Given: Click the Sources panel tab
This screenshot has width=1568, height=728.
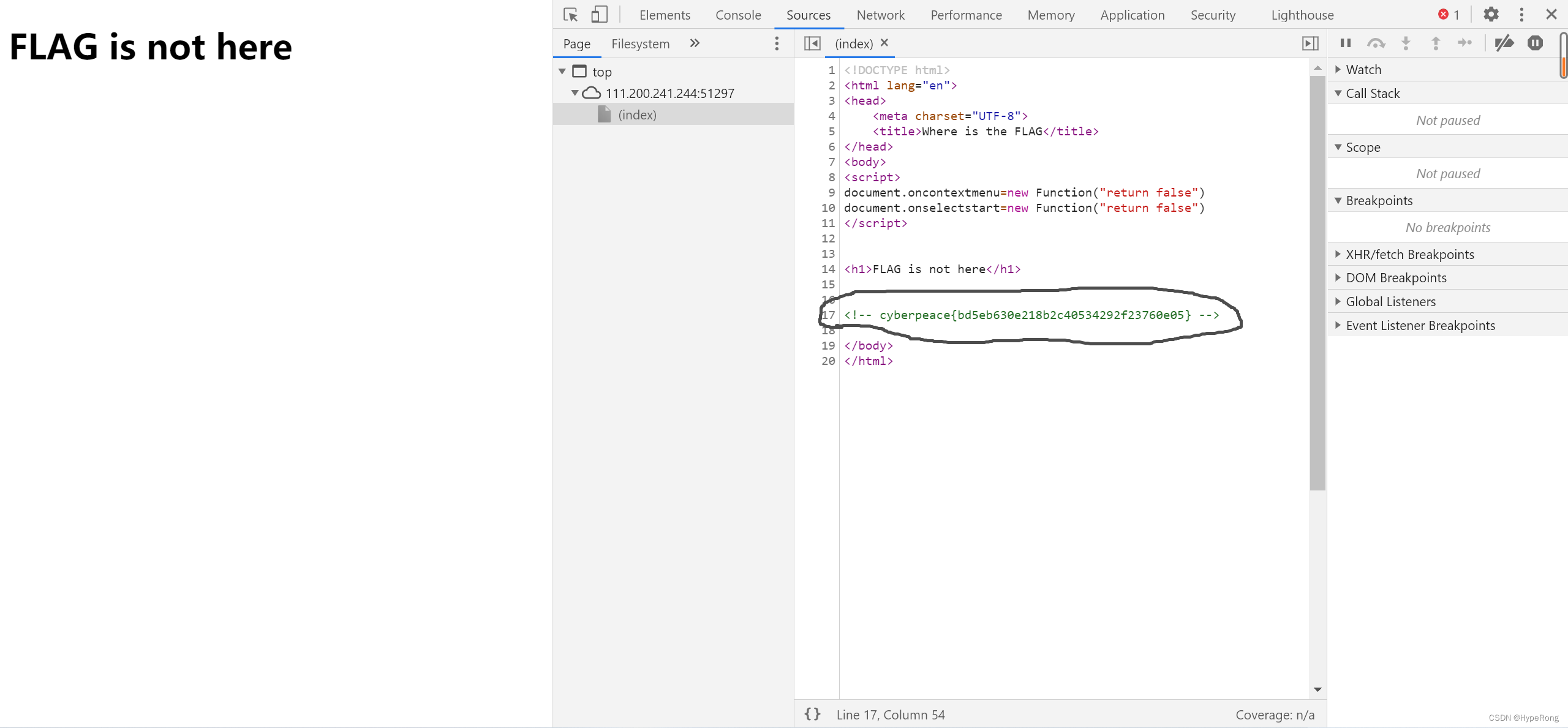Looking at the screenshot, I should point(808,14).
